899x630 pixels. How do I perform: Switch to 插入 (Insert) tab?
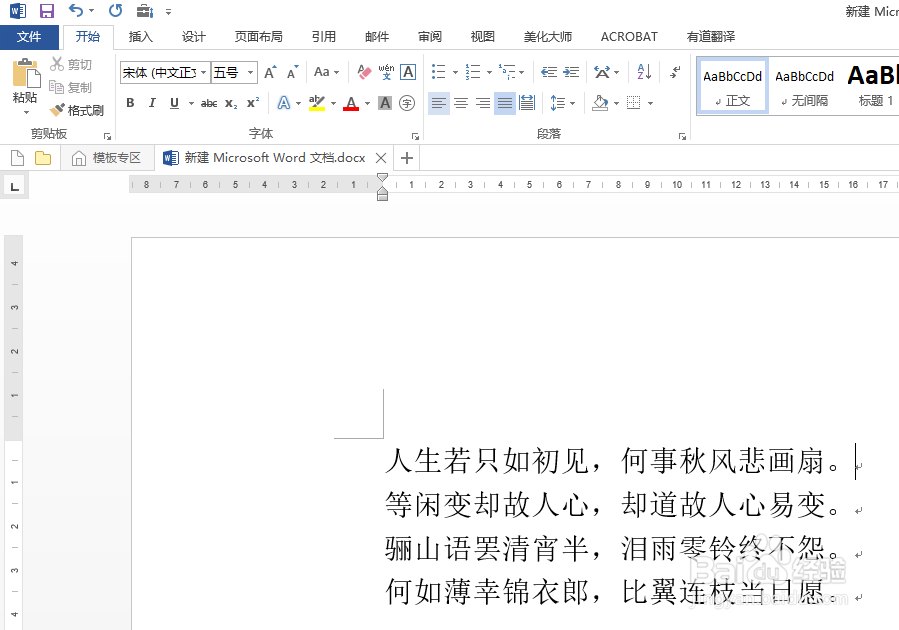point(140,37)
